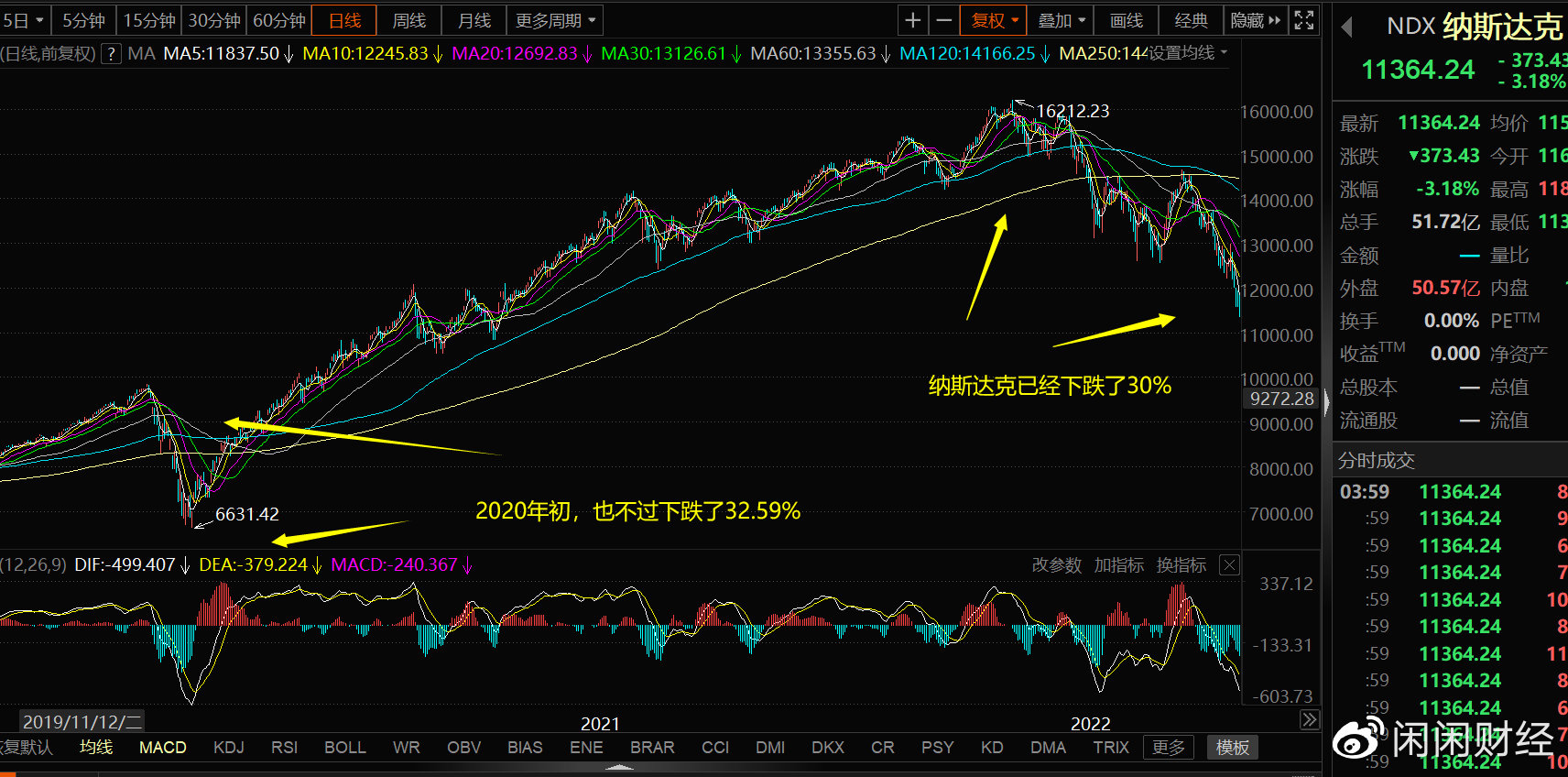Select the 日线 daily chart tab
The width and height of the screenshot is (1568, 777).
pos(344,20)
